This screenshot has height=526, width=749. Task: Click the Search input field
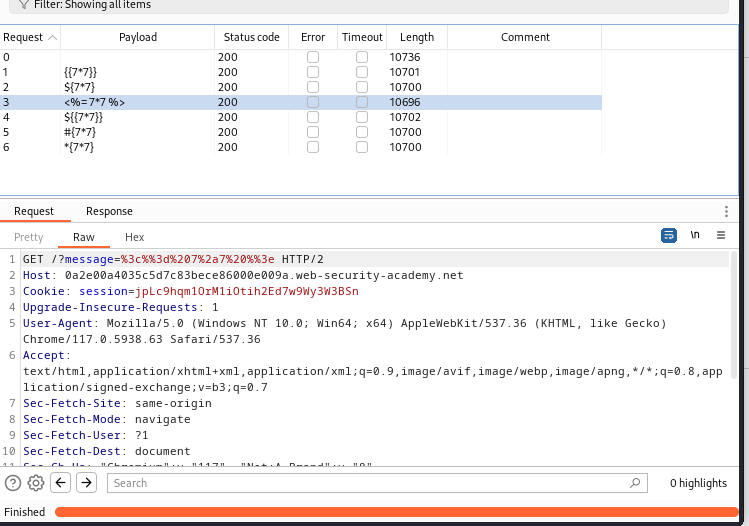point(377,483)
